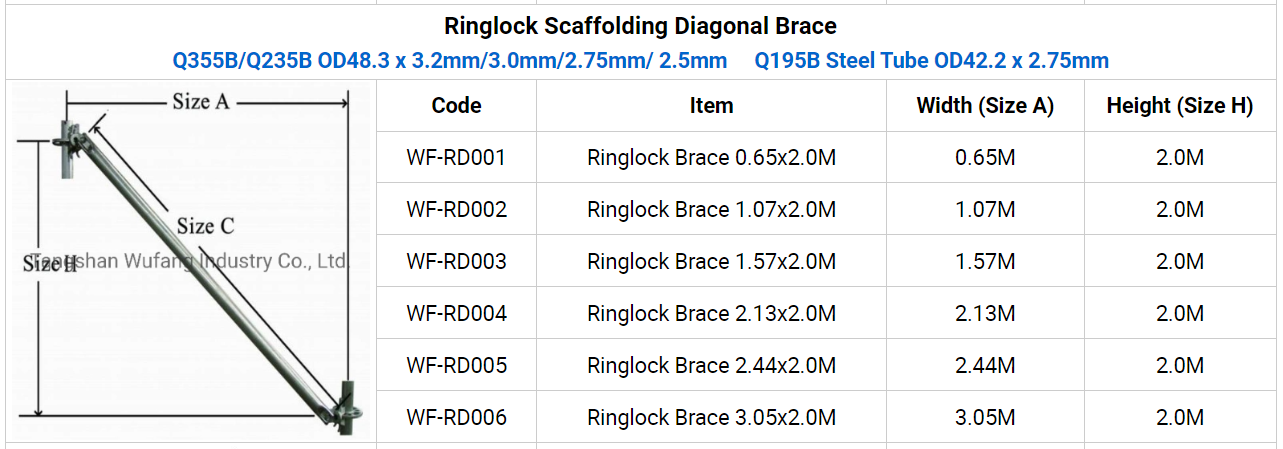Select the Height (Size H) column header
This screenshot has height=449, width=1283.
pyautogui.click(x=1179, y=105)
